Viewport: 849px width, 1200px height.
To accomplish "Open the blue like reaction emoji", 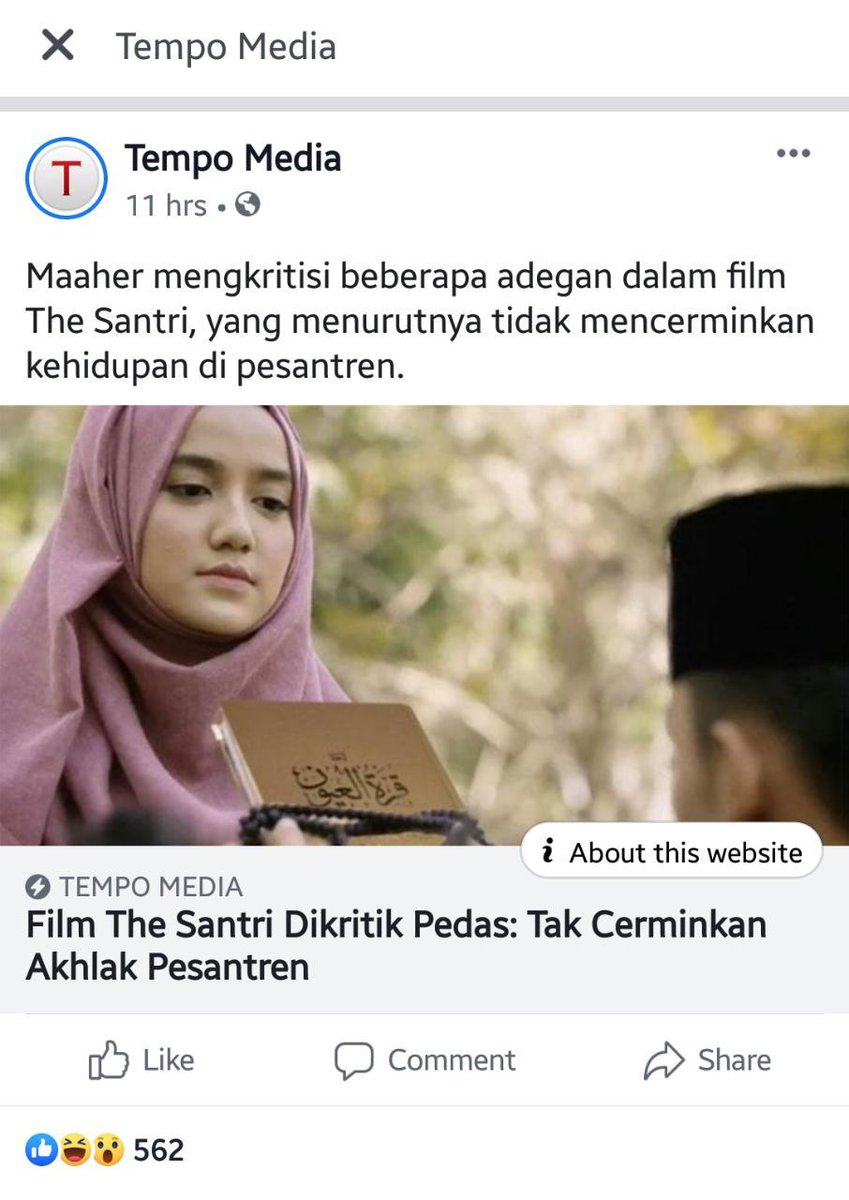I will pos(41,1150).
